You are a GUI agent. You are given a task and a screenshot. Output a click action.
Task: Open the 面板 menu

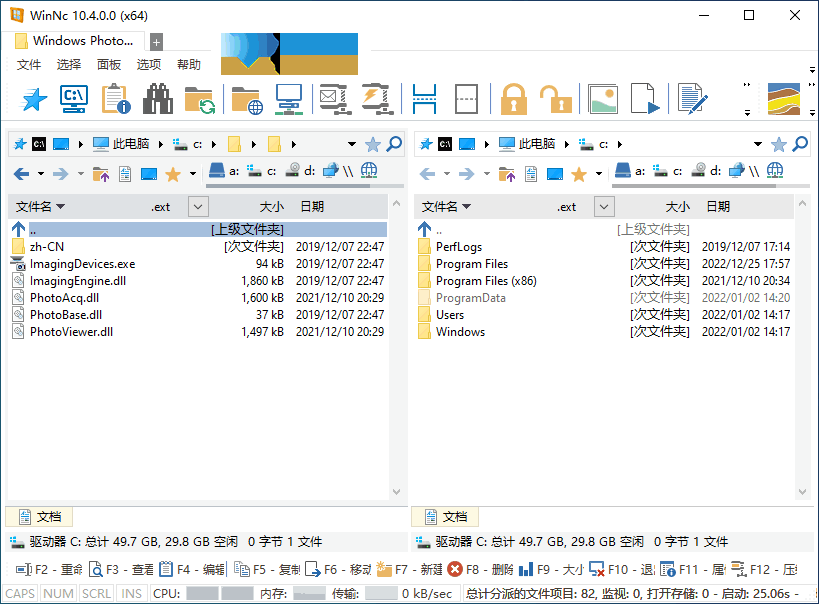pos(109,65)
